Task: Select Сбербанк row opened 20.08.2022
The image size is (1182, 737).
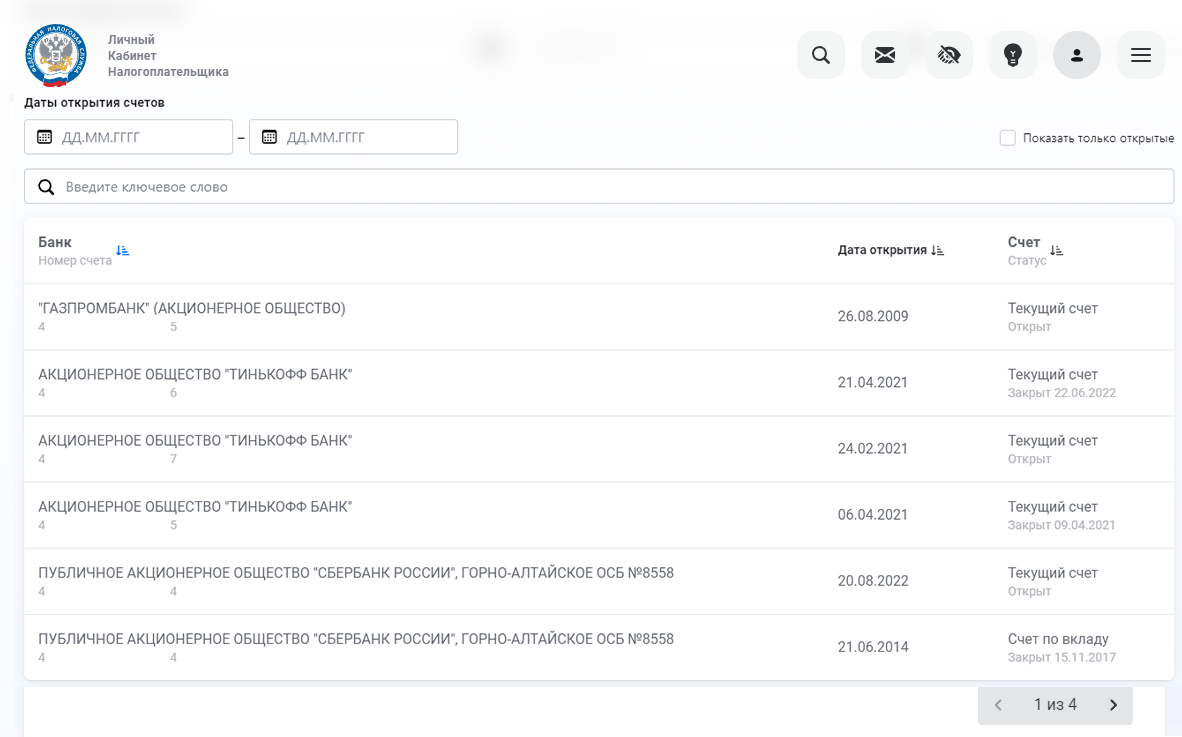Action: (x=599, y=581)
